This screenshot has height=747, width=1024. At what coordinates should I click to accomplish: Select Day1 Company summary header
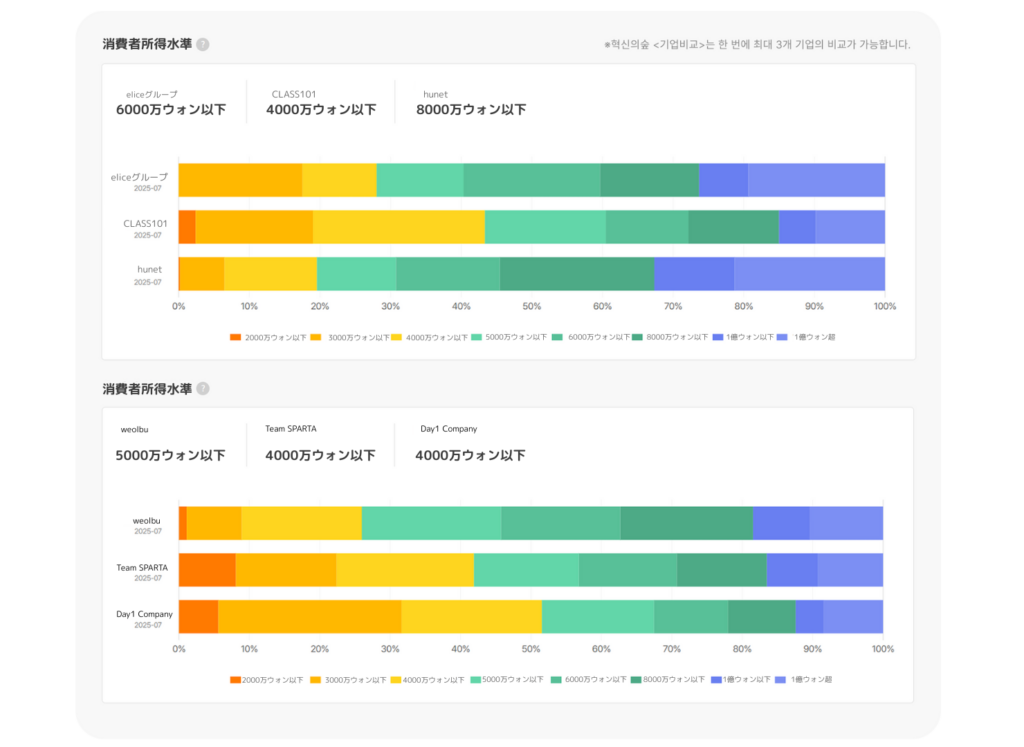pos(448,429)
